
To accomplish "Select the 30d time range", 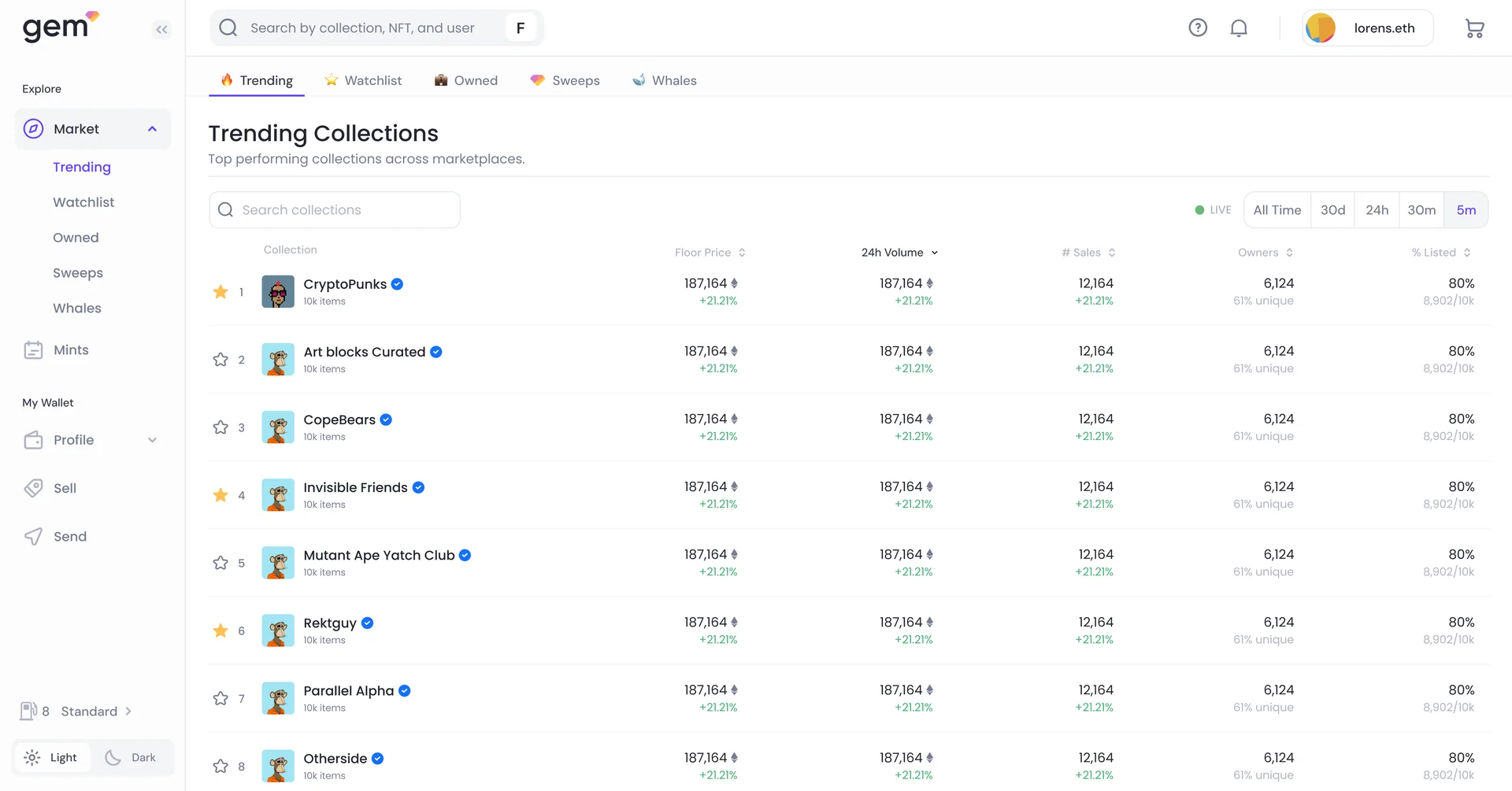I will tap(1333, 210).
